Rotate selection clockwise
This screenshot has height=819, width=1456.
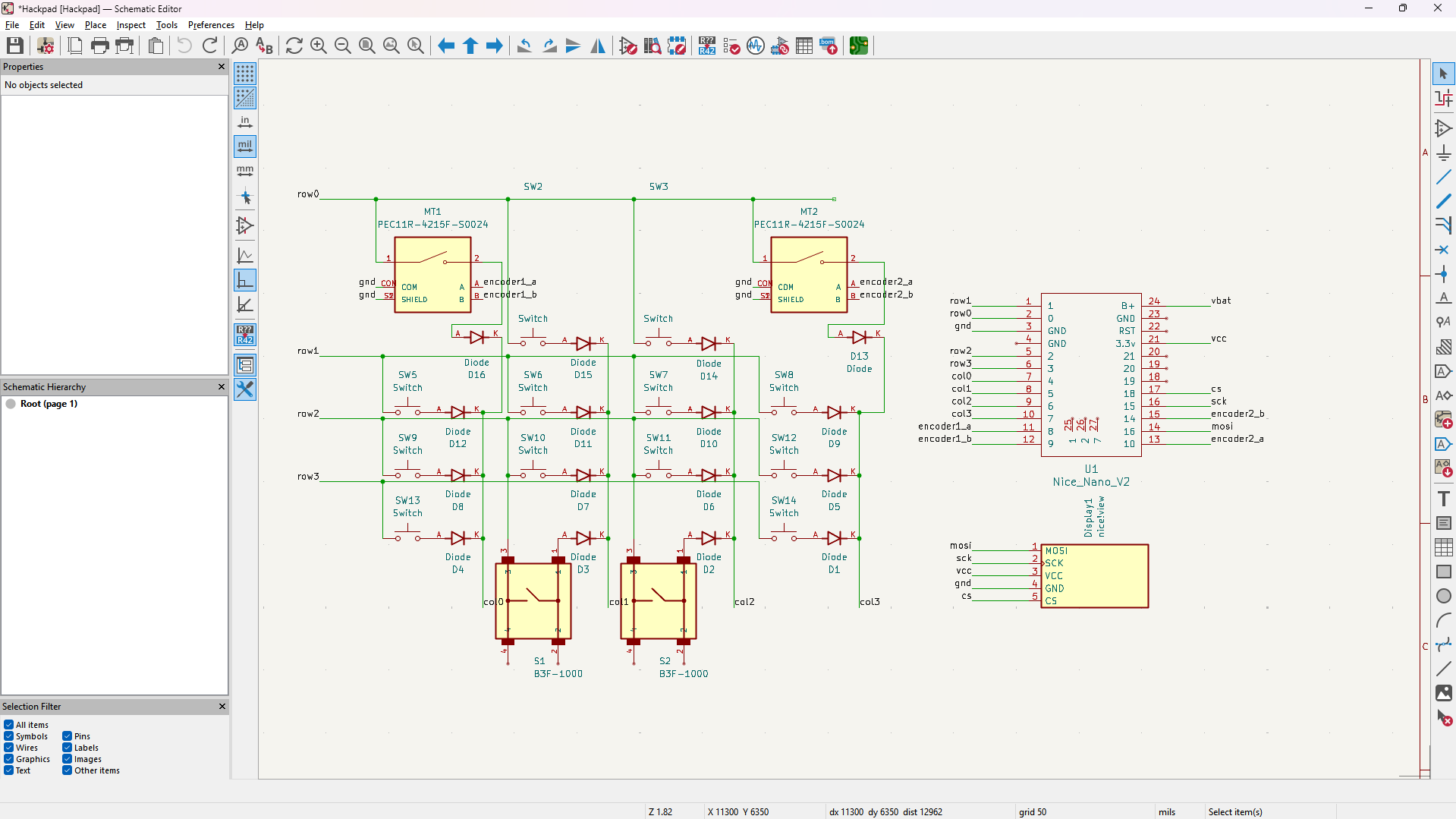pos(549,46)
